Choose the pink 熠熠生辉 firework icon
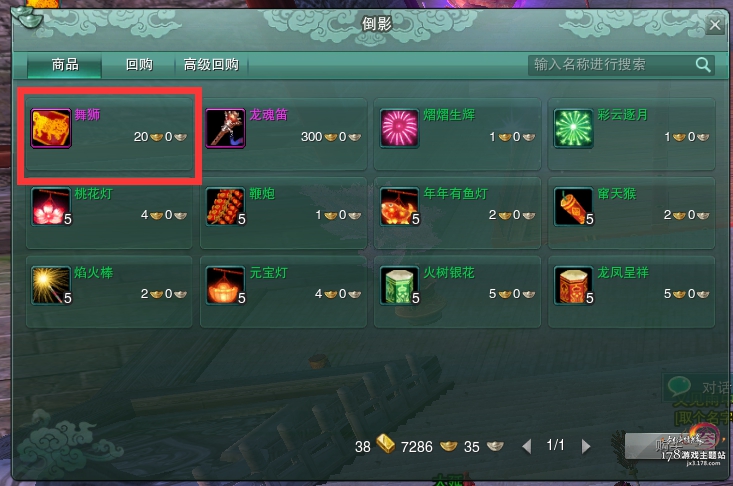Screen dimensions: 733x486 point(399,129)
